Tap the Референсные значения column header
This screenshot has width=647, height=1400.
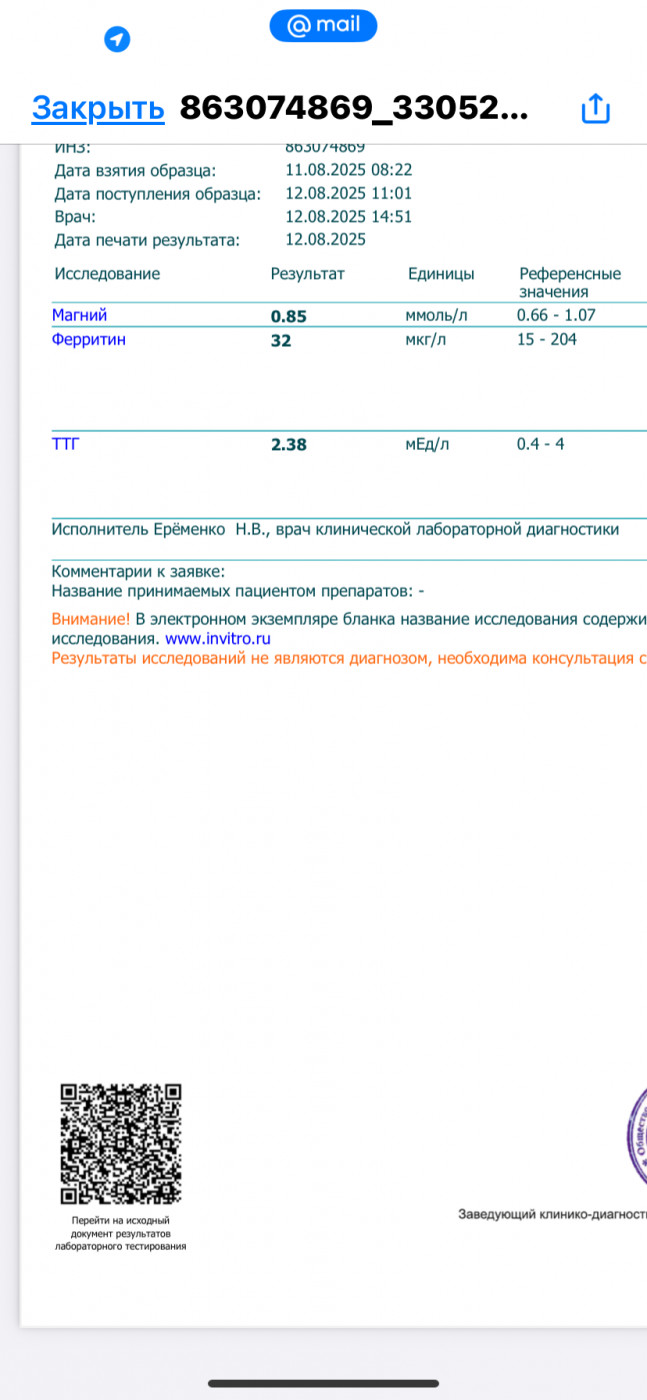(x=570, y=283)
